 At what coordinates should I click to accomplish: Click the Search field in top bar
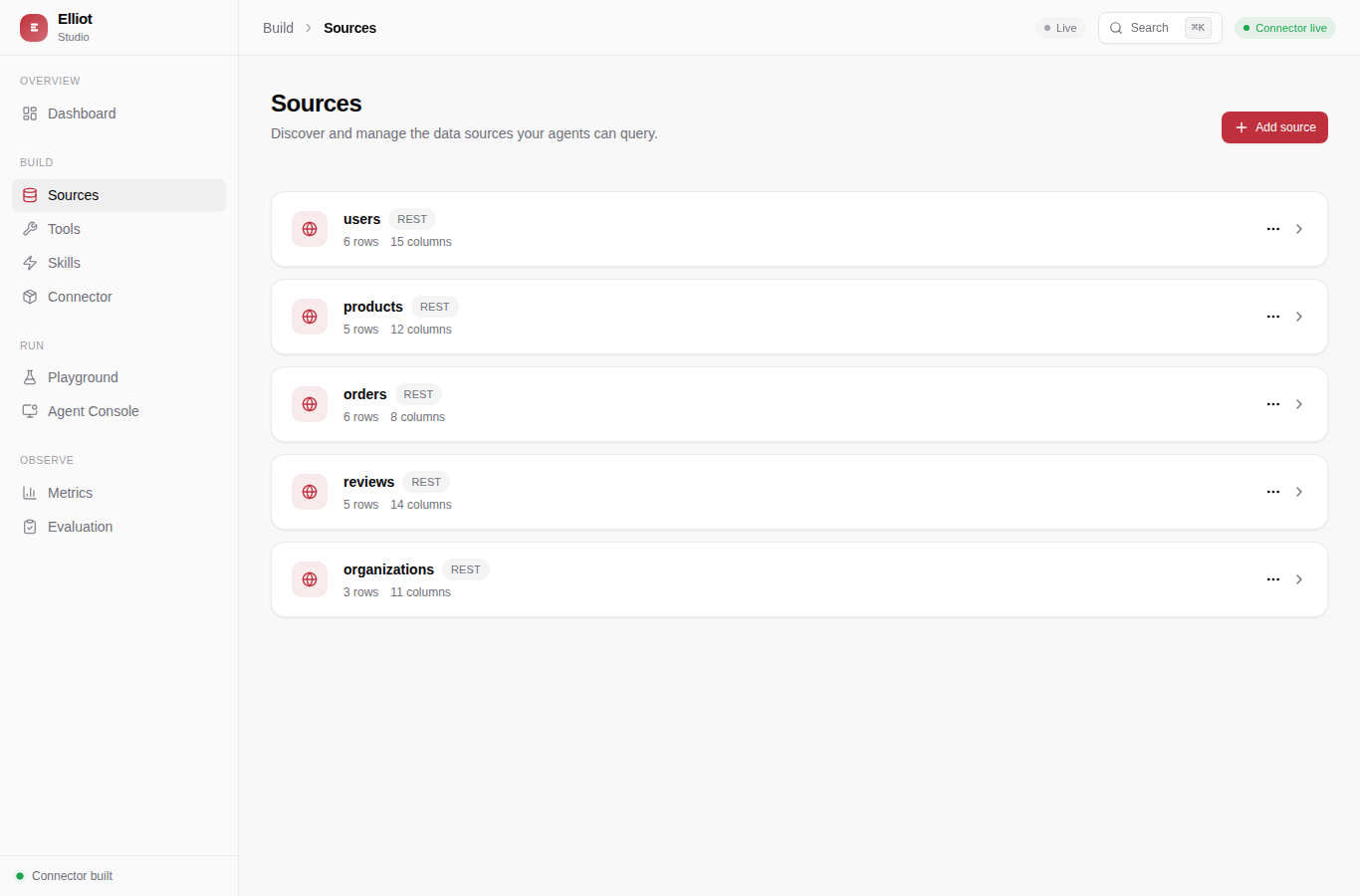tap(1160, 28)
